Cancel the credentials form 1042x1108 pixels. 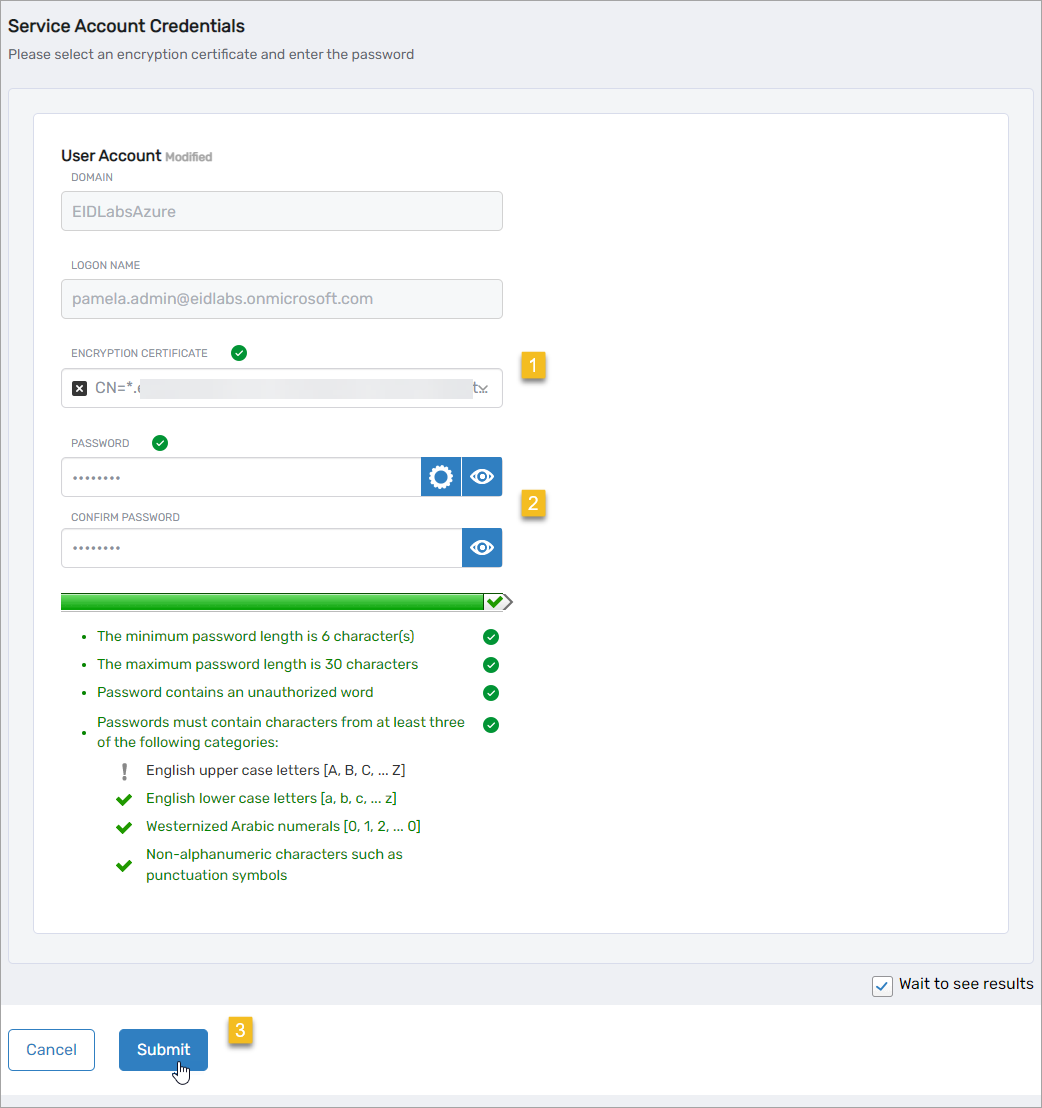click(x=51, y=1049)
